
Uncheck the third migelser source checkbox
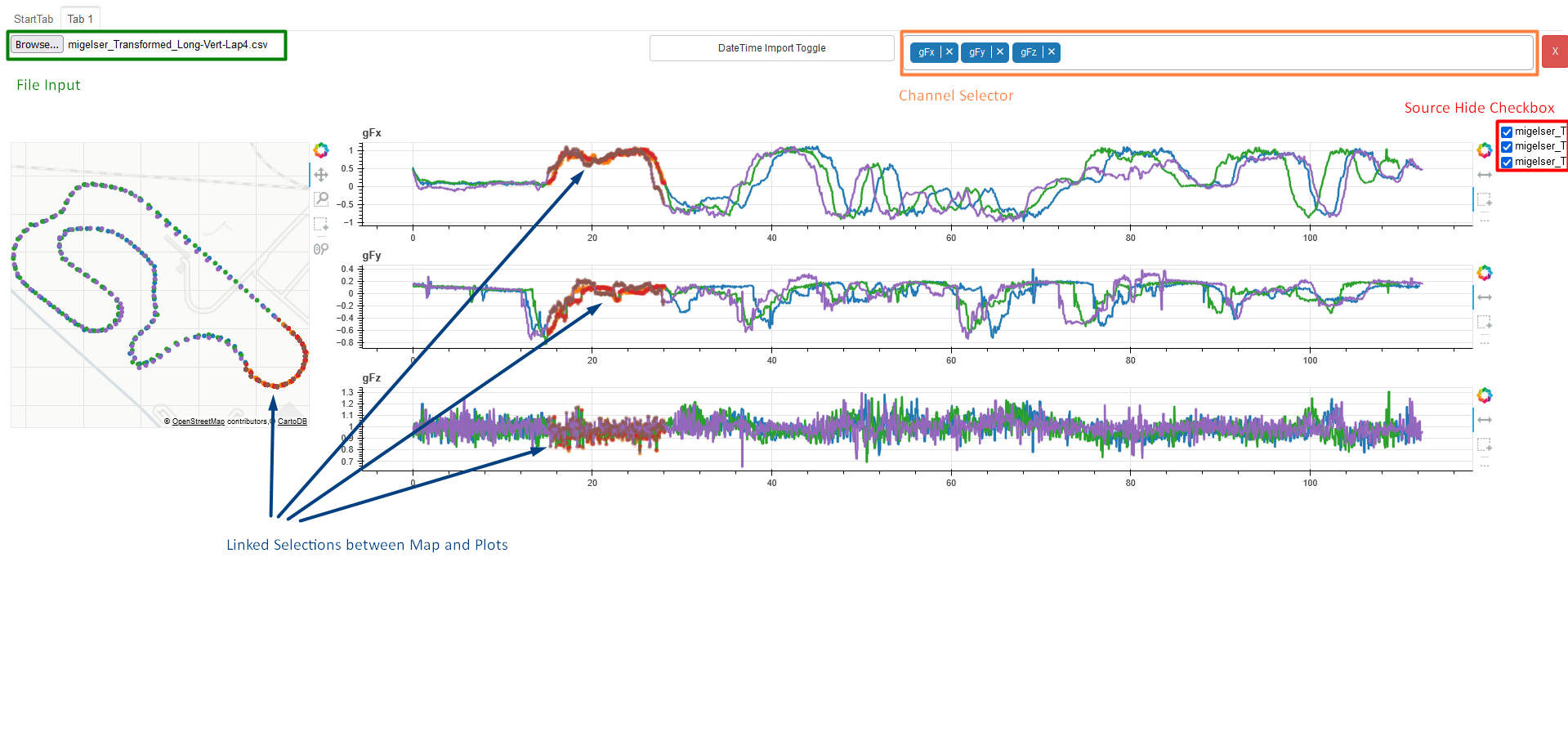1507,162
